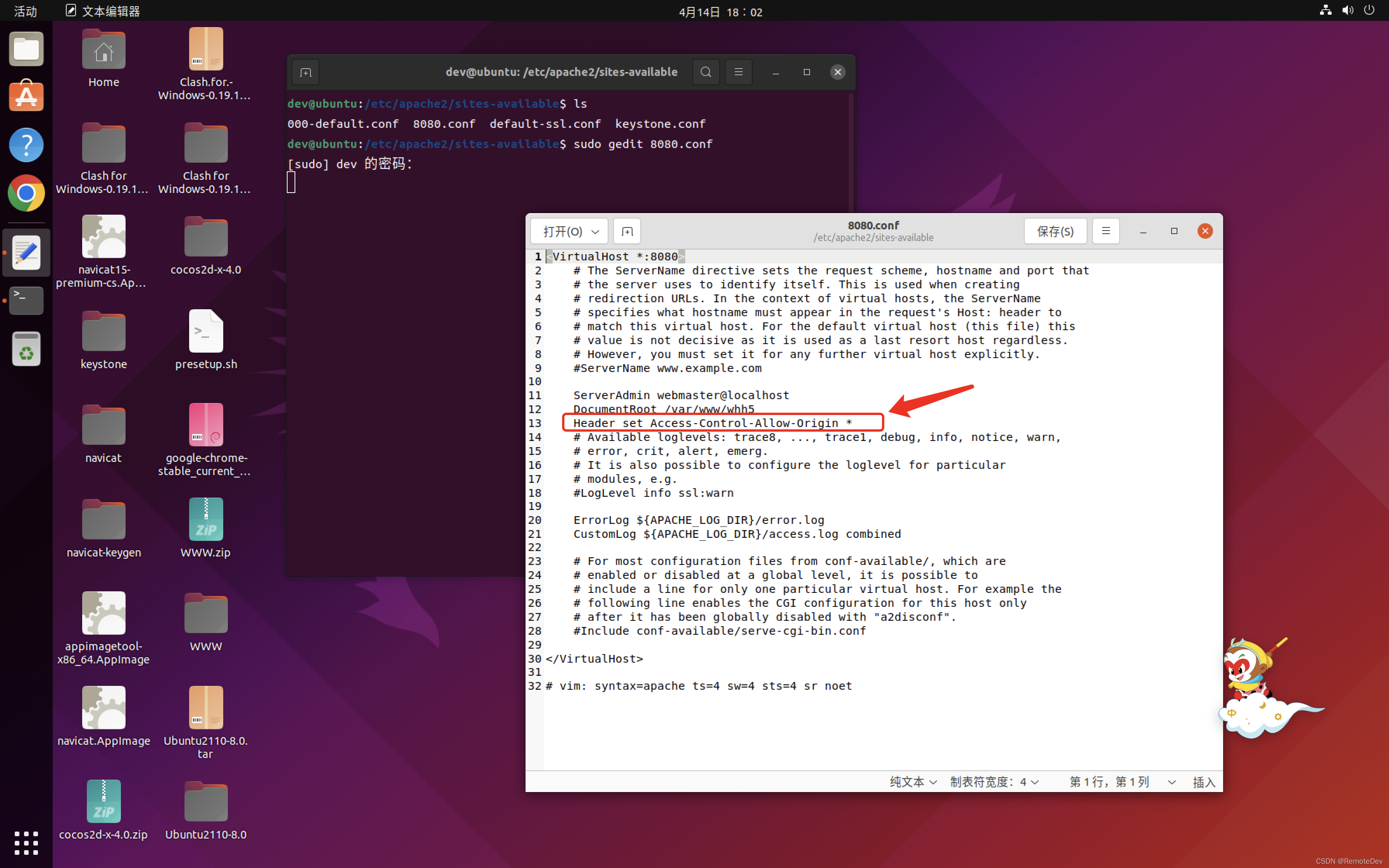Click keystone.conf in terminal listing

[660, 124]
